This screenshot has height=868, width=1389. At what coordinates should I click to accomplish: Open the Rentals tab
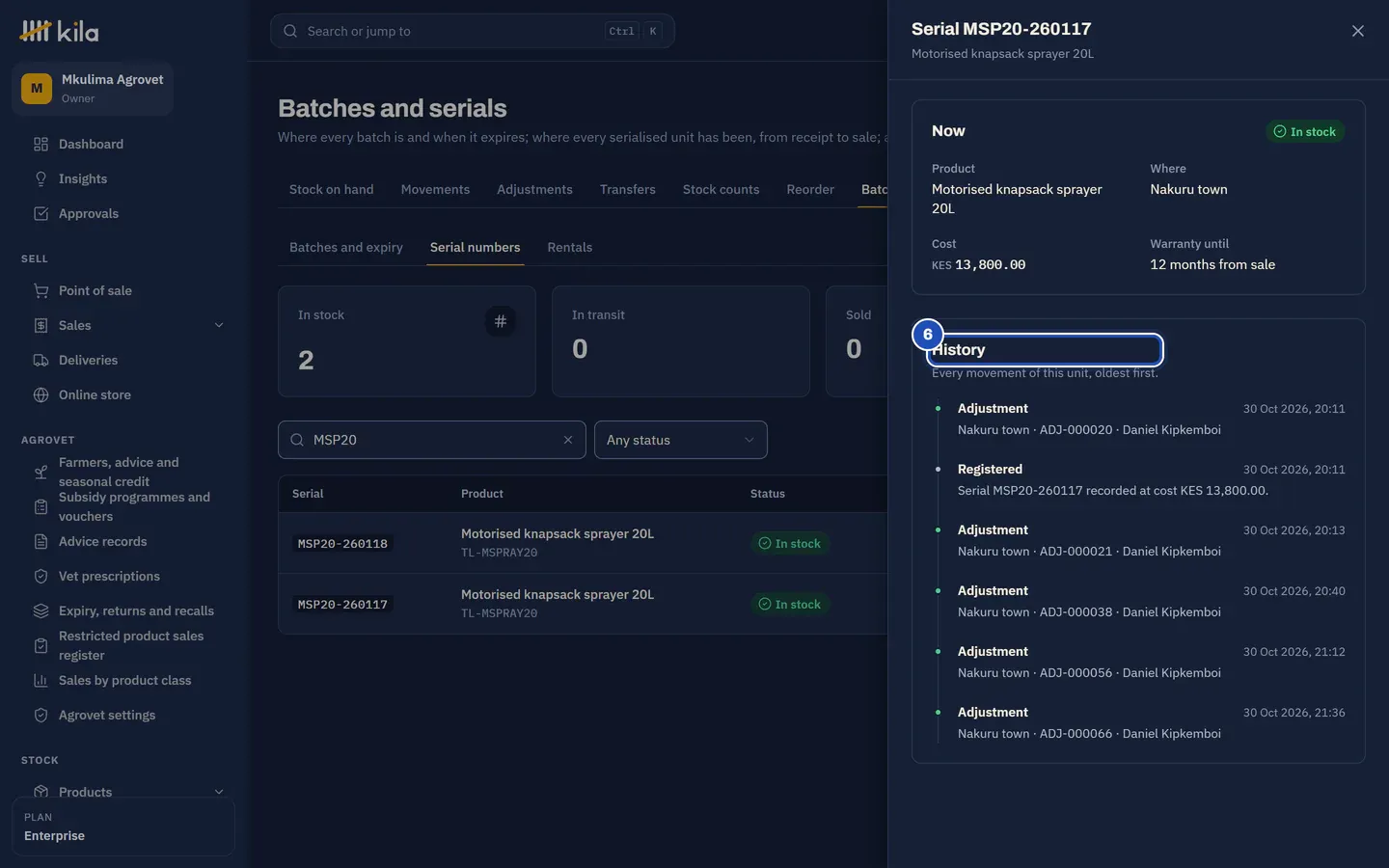pos(570,248)
